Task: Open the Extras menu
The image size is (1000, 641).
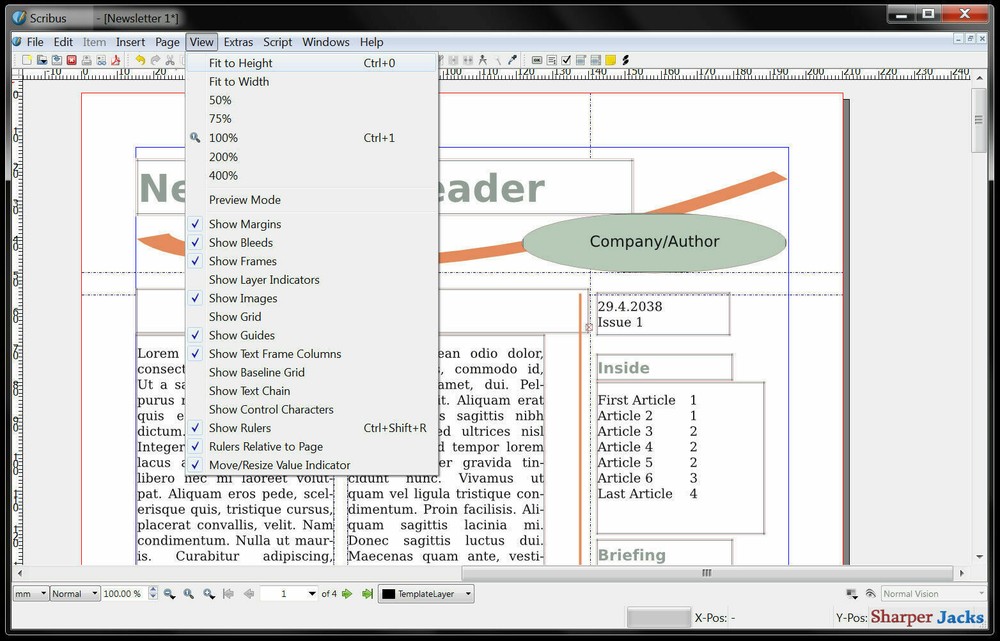Action: [x=238, y=42]
